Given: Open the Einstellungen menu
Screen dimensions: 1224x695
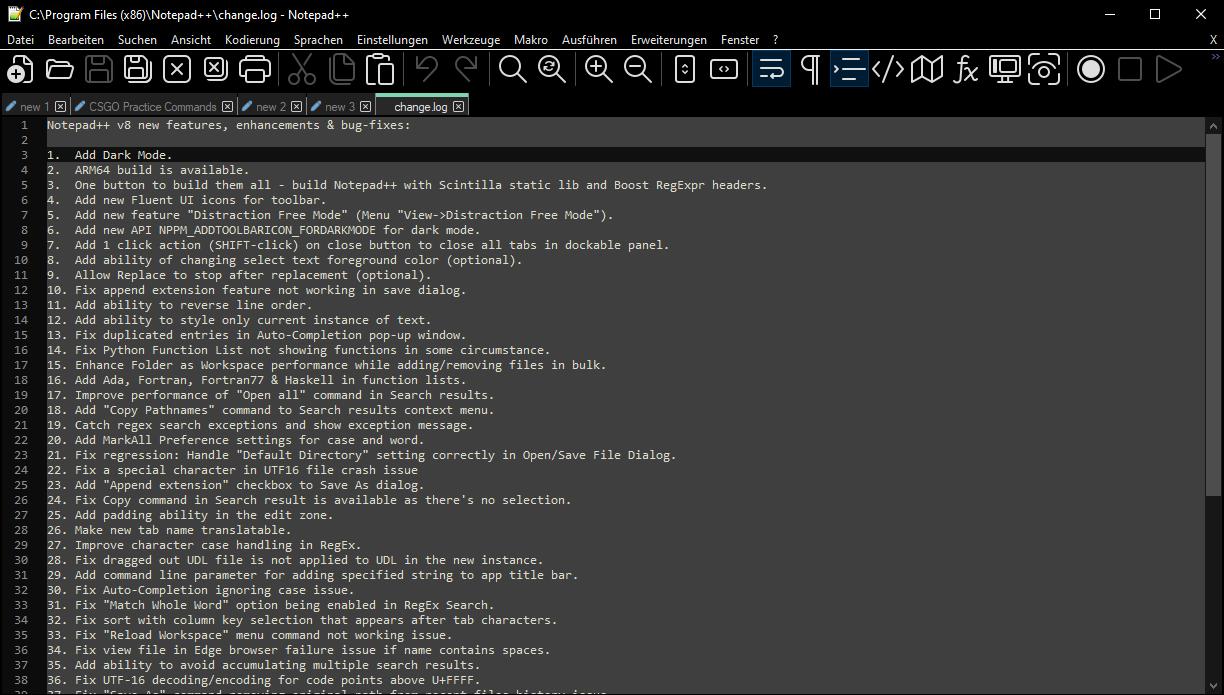Looking at the screenshot, I should click(392, 40).
